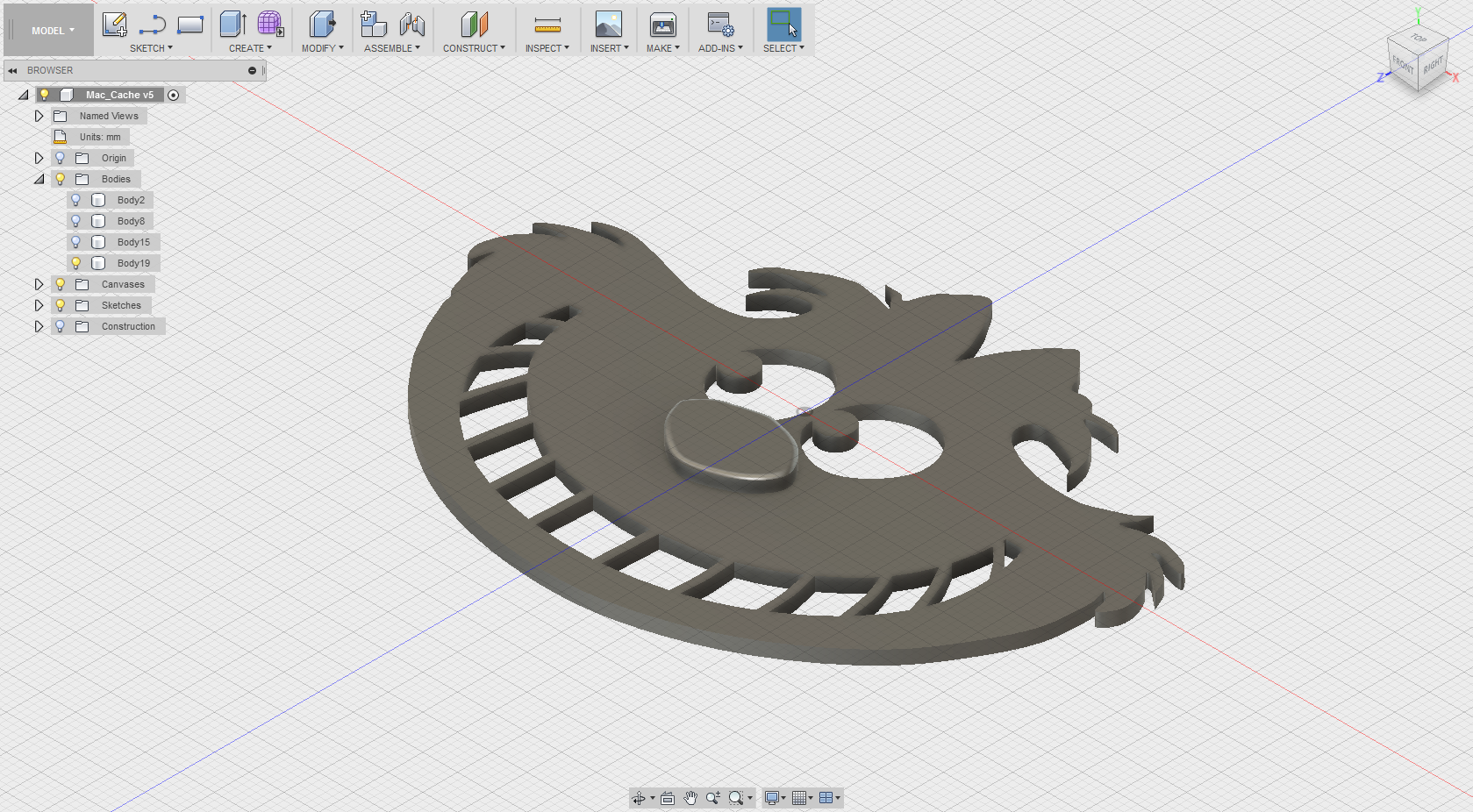Open the SELECT menu

click(783, 48)
